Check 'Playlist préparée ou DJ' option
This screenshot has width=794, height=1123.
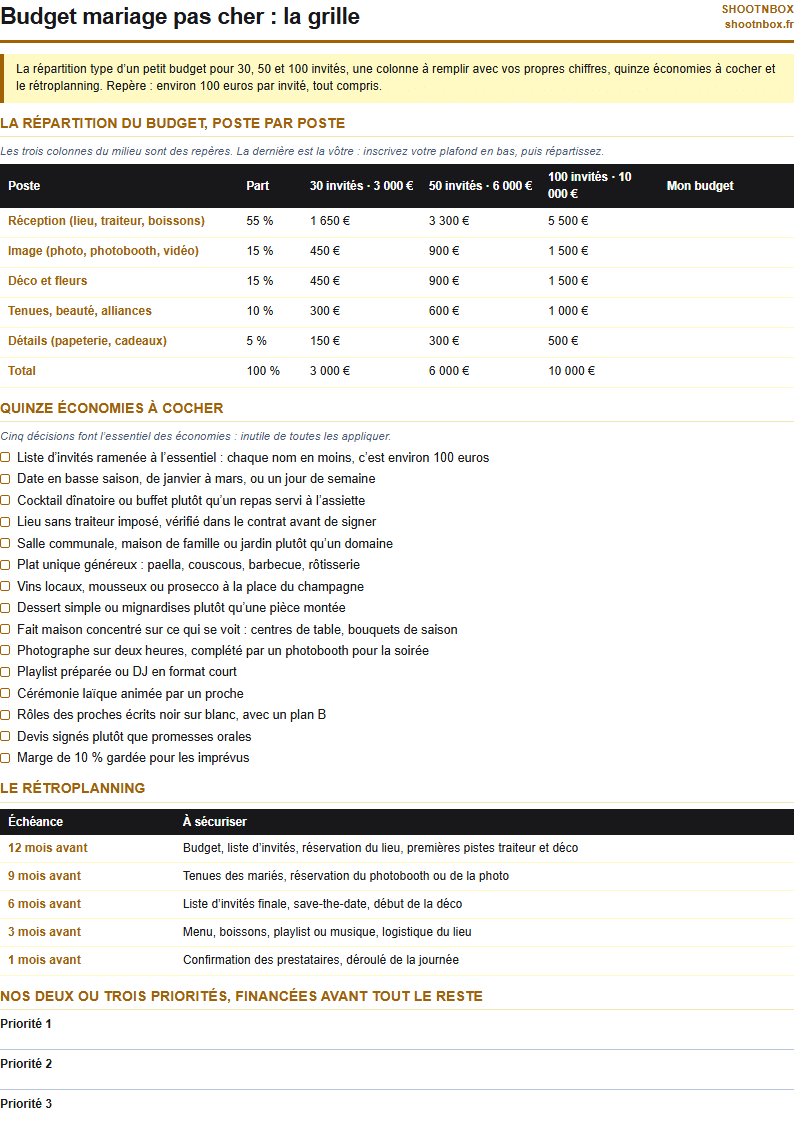pos(5,672)
